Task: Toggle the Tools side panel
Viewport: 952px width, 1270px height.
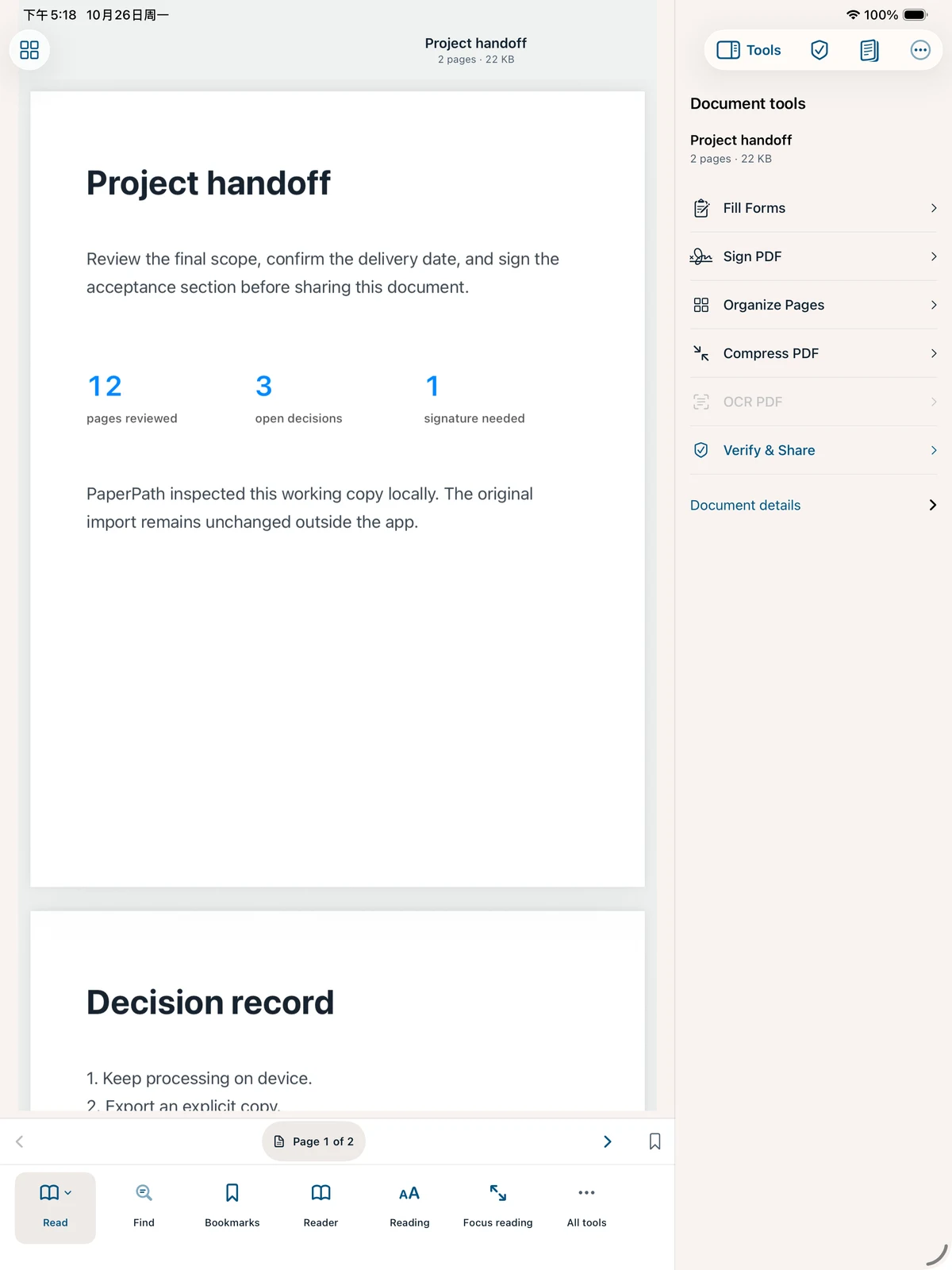Action: [749, 50]
